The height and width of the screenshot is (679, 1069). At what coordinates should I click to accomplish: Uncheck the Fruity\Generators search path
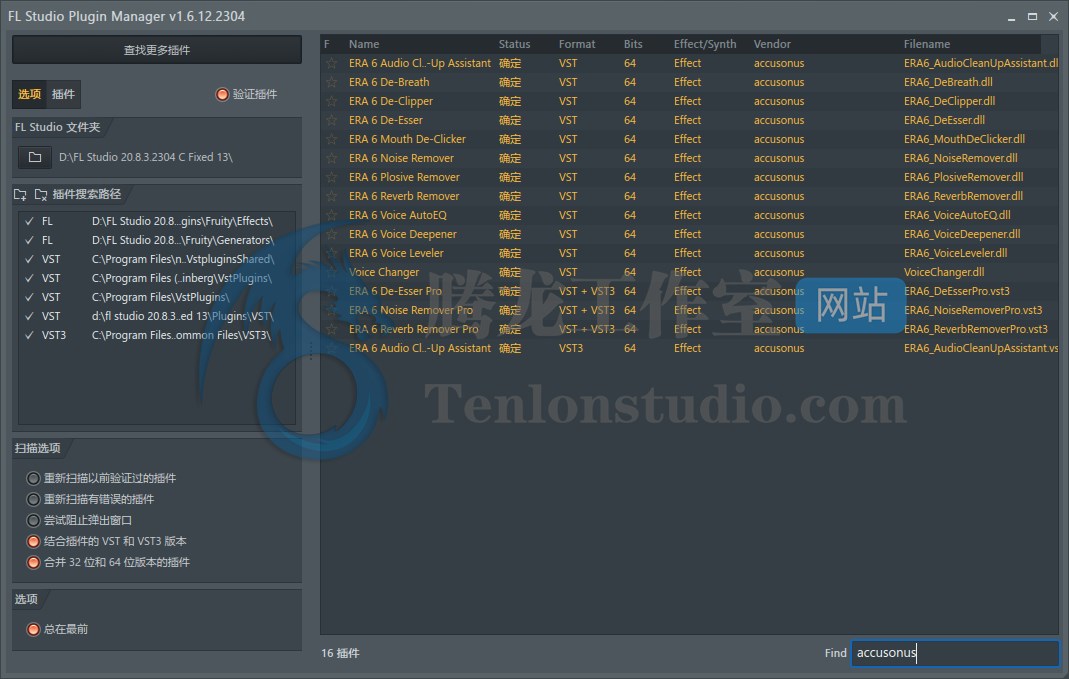[29, 241]
